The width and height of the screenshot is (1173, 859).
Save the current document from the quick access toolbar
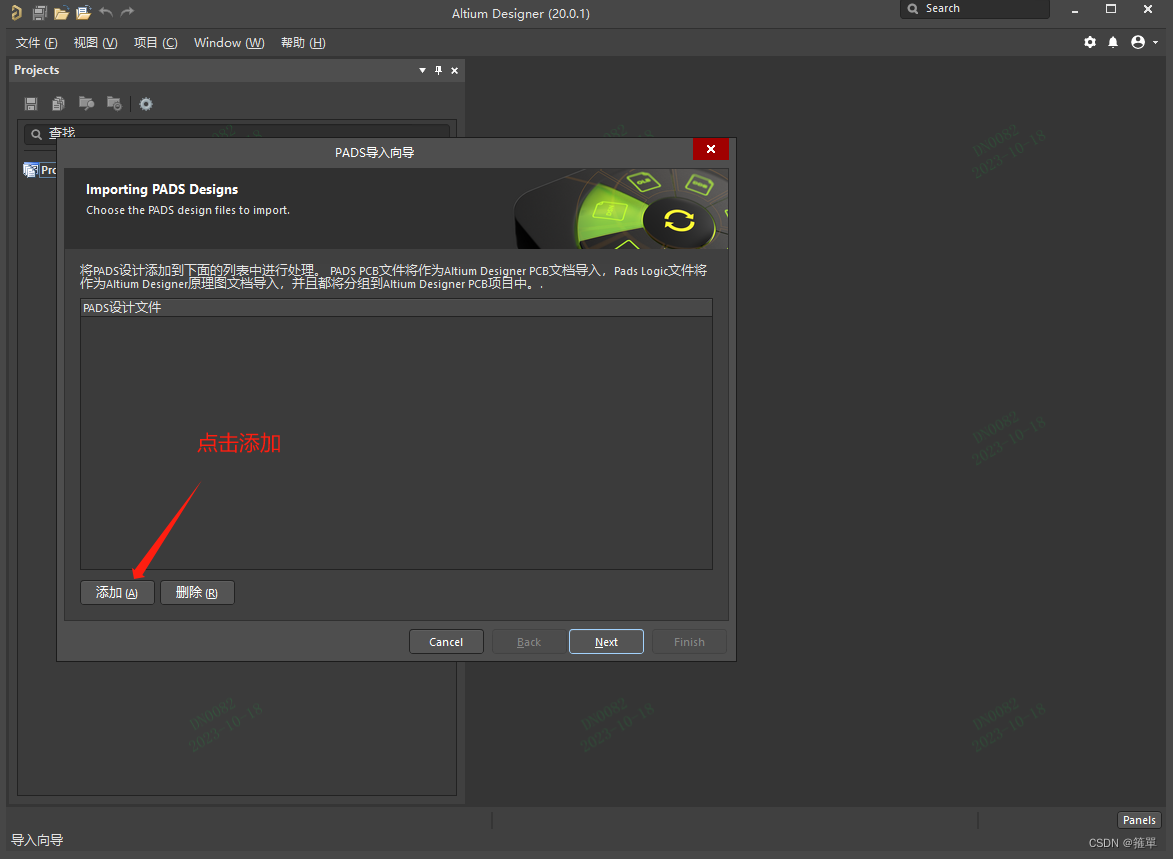tap(39, 12)
